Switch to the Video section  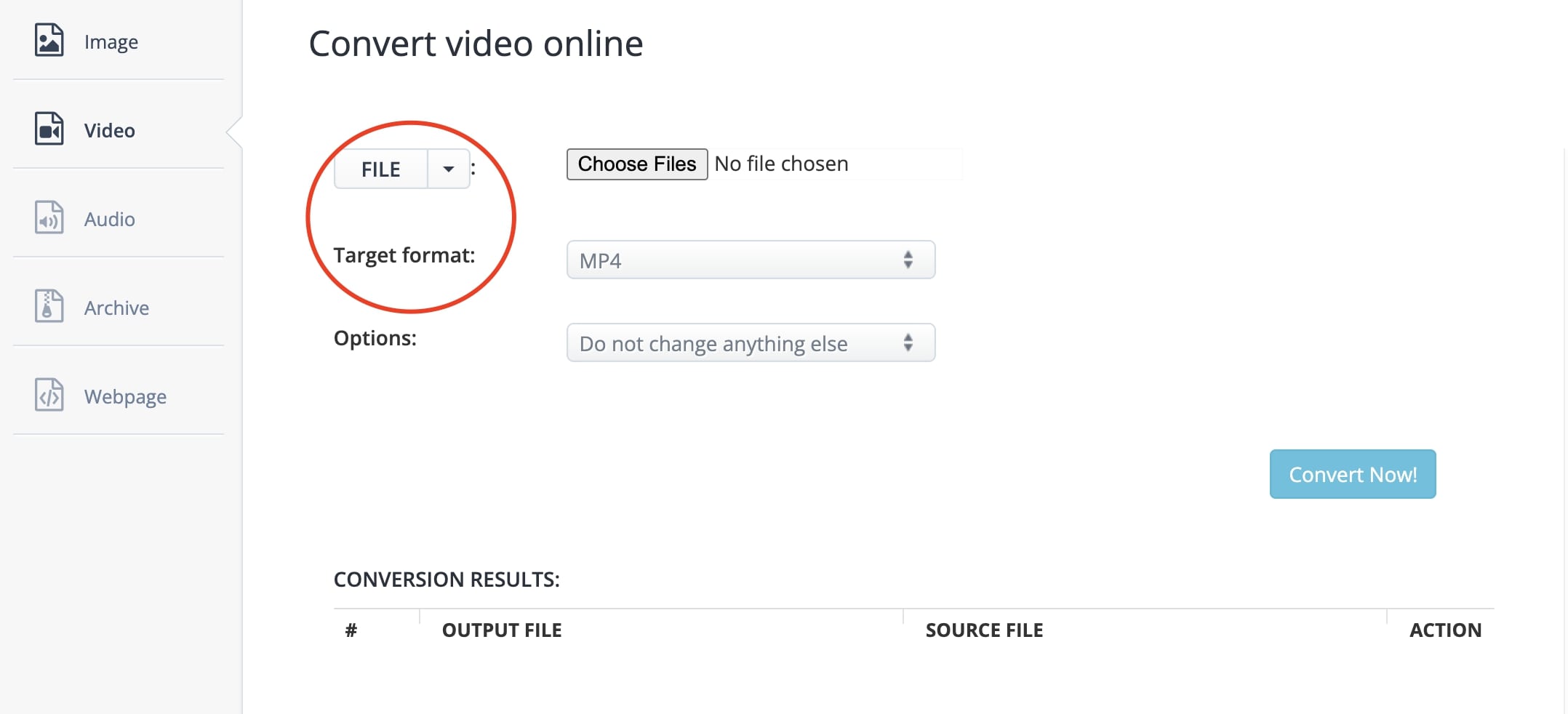pyautogui.click(x=109, y=129)
